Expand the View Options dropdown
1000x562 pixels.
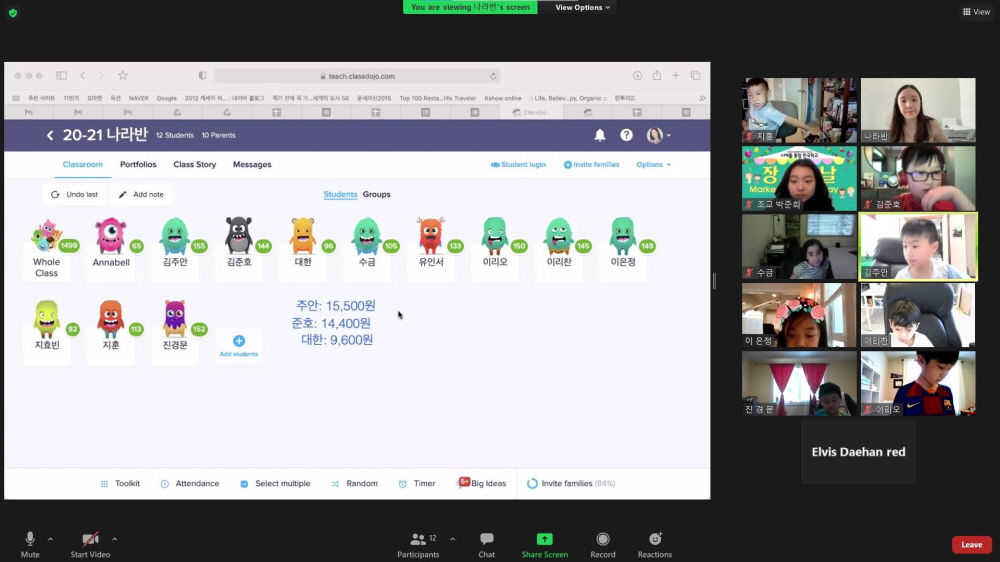click(x=584, y=7)
